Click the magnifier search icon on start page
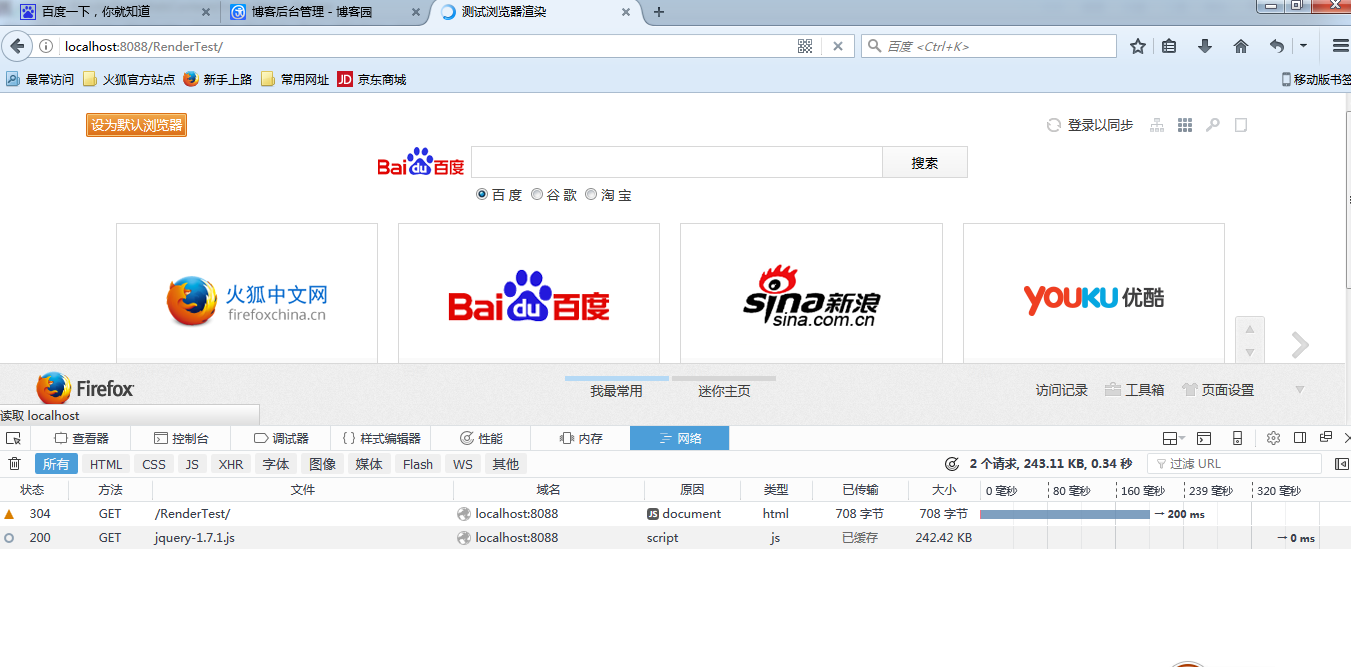1351x667 pixels. pos(1213,125)
